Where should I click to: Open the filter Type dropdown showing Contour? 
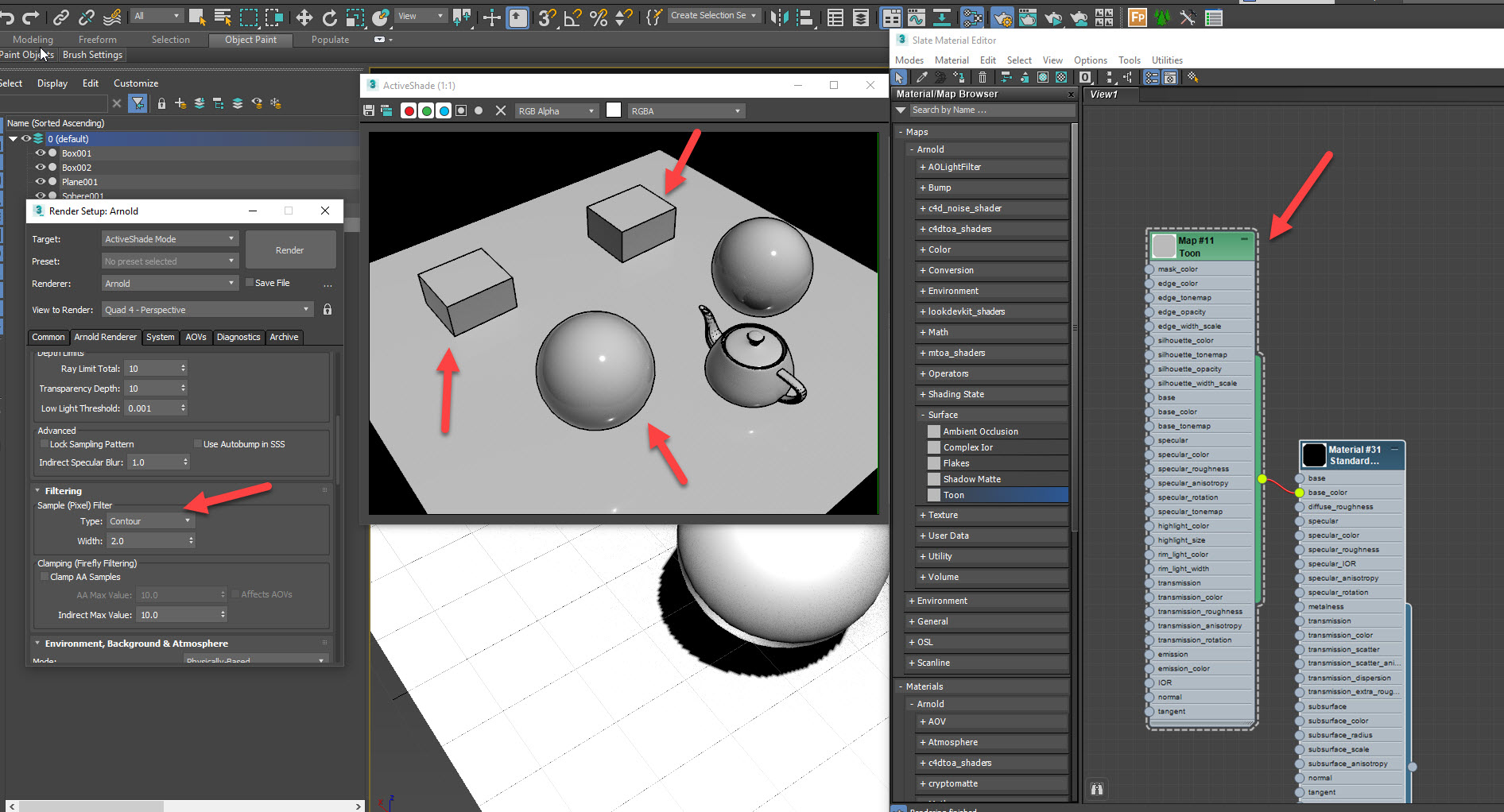tap(150, 521)
